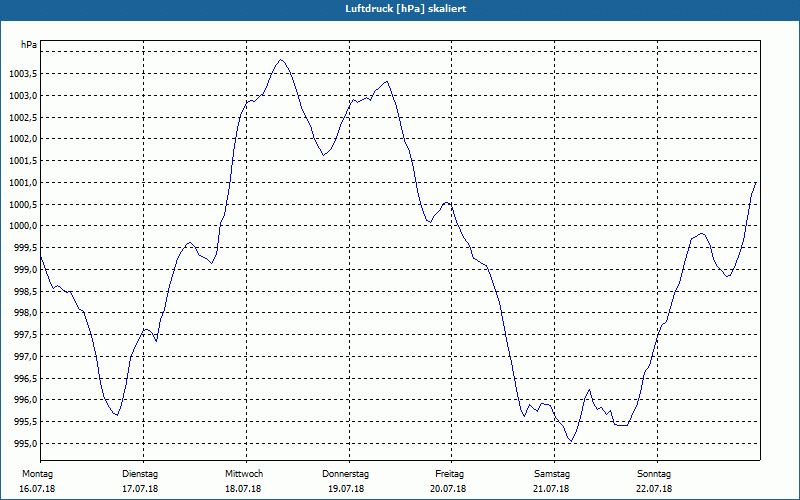The height and width of the screenshot is (500, 800).
Task: Click the Montag day label
Action: (37, 474)
